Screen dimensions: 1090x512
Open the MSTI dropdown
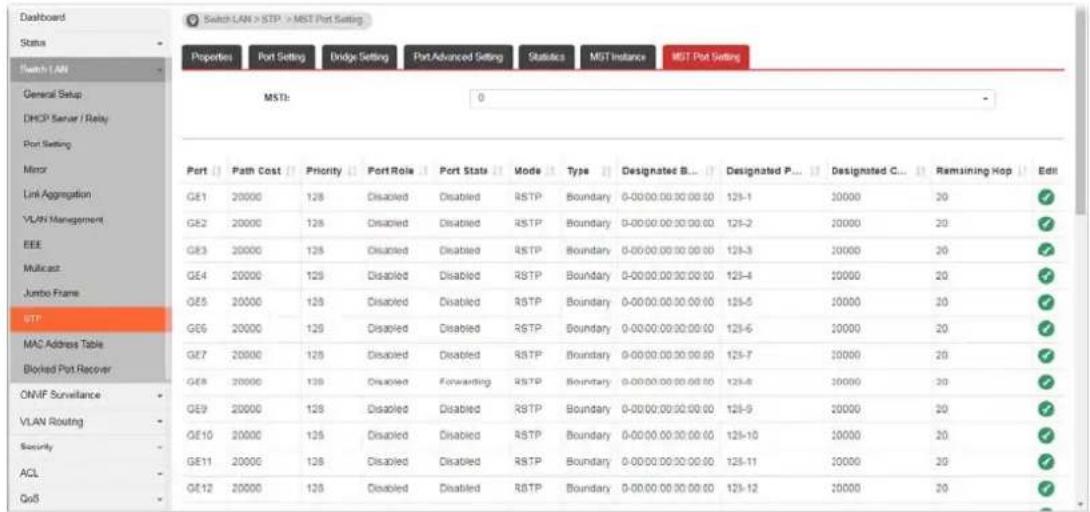tap(733, 99)
